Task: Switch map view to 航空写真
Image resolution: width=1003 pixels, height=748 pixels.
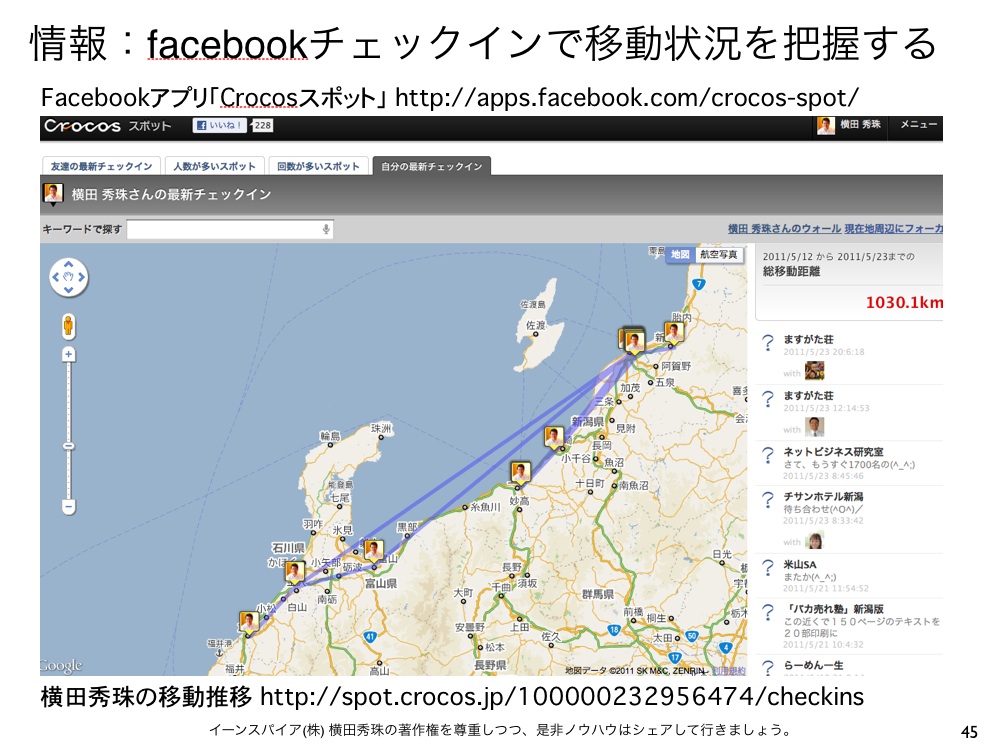Action: tap(719, 255)
